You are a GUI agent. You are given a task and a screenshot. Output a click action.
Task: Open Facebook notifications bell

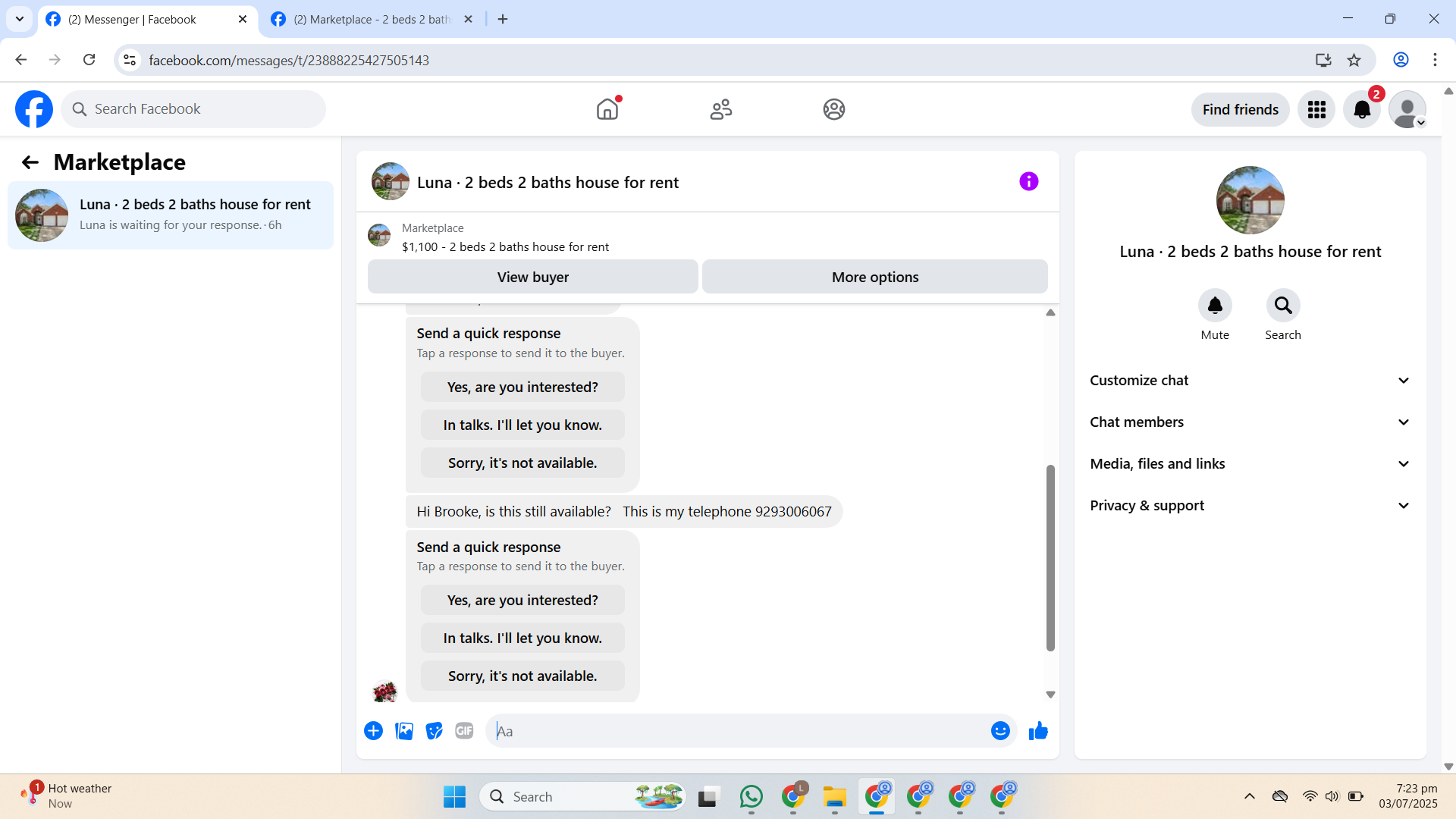pos(1362,110)
